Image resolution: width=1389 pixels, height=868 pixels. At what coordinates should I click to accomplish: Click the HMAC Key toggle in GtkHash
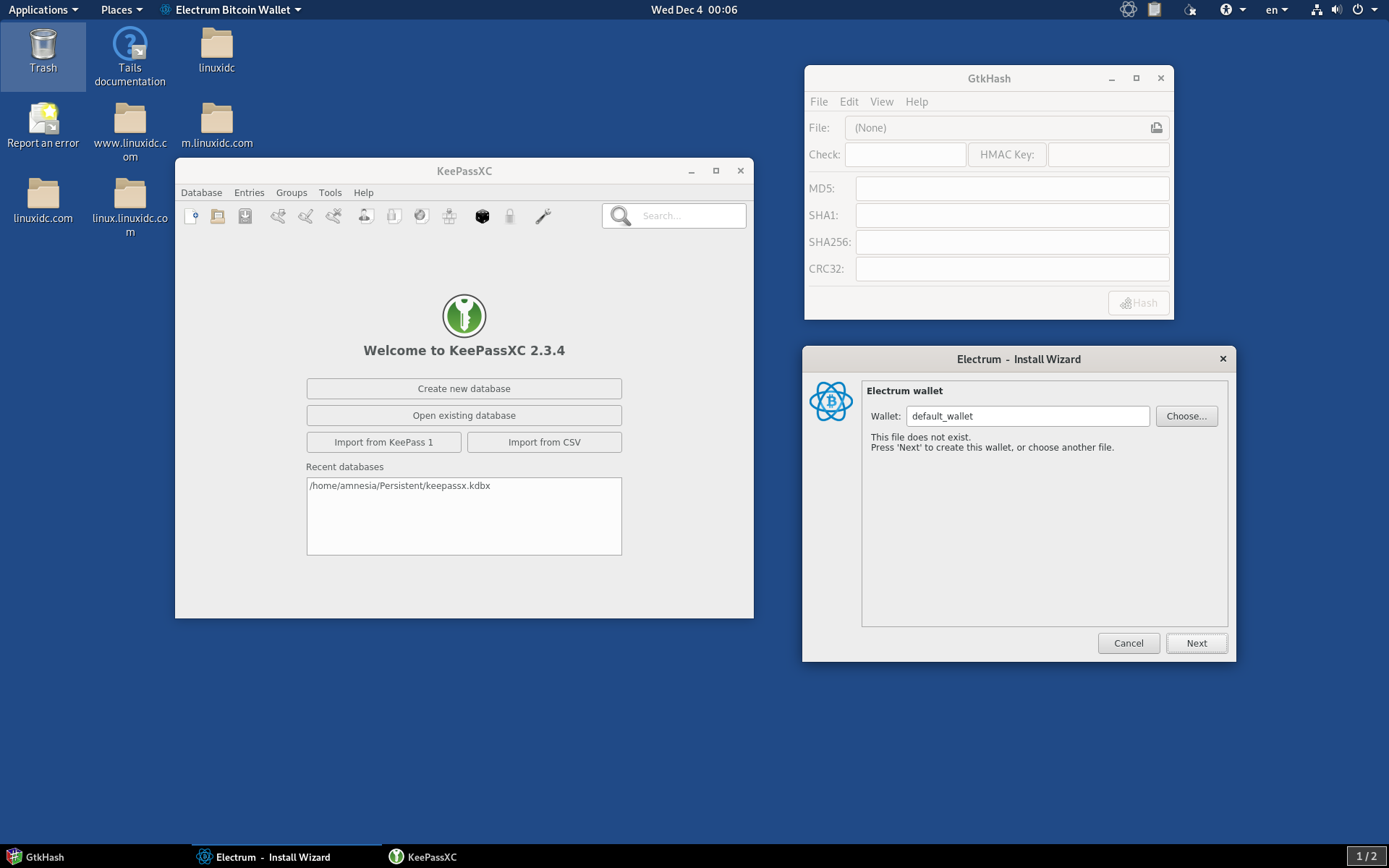coord(1007,155)
